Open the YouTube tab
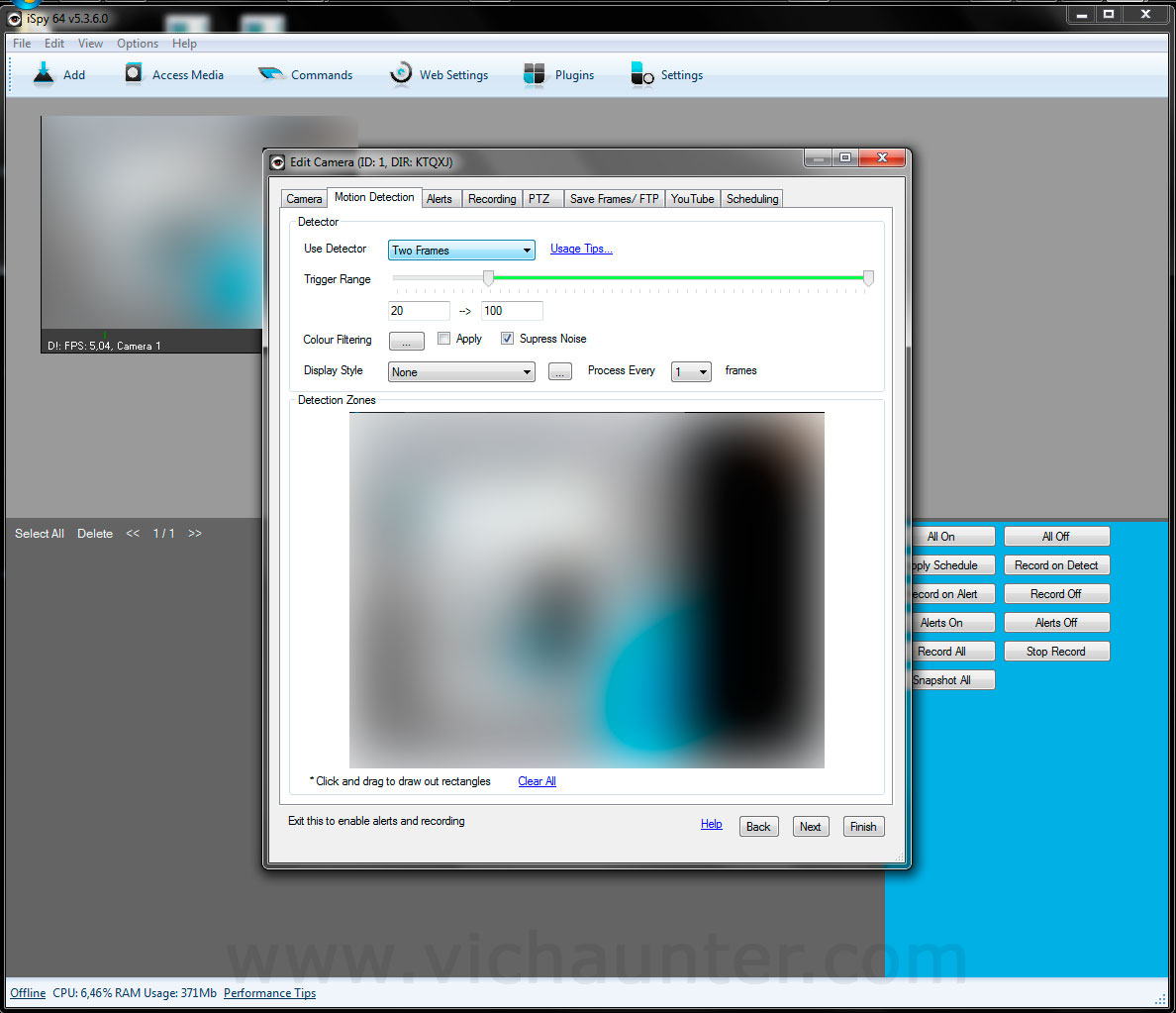 tap(692, 199)
